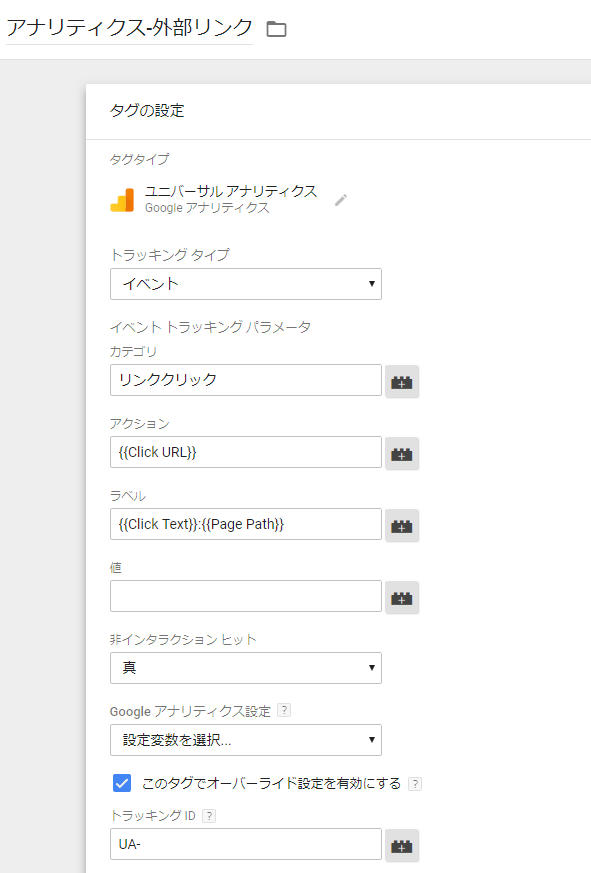
Task: Open the 設定変数を選択 dropdown
Action: tap(246, 740)
